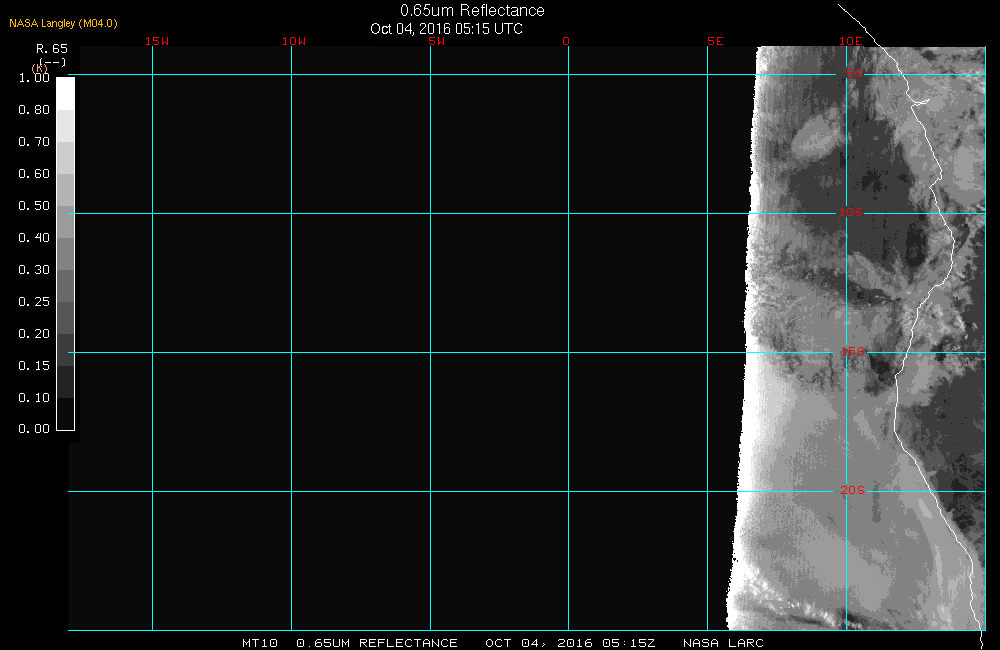Click the MT10 0.65UM REFLECTANCE footer text
The width and height of the screenshot is (1000, 650).
click(350, 643)
